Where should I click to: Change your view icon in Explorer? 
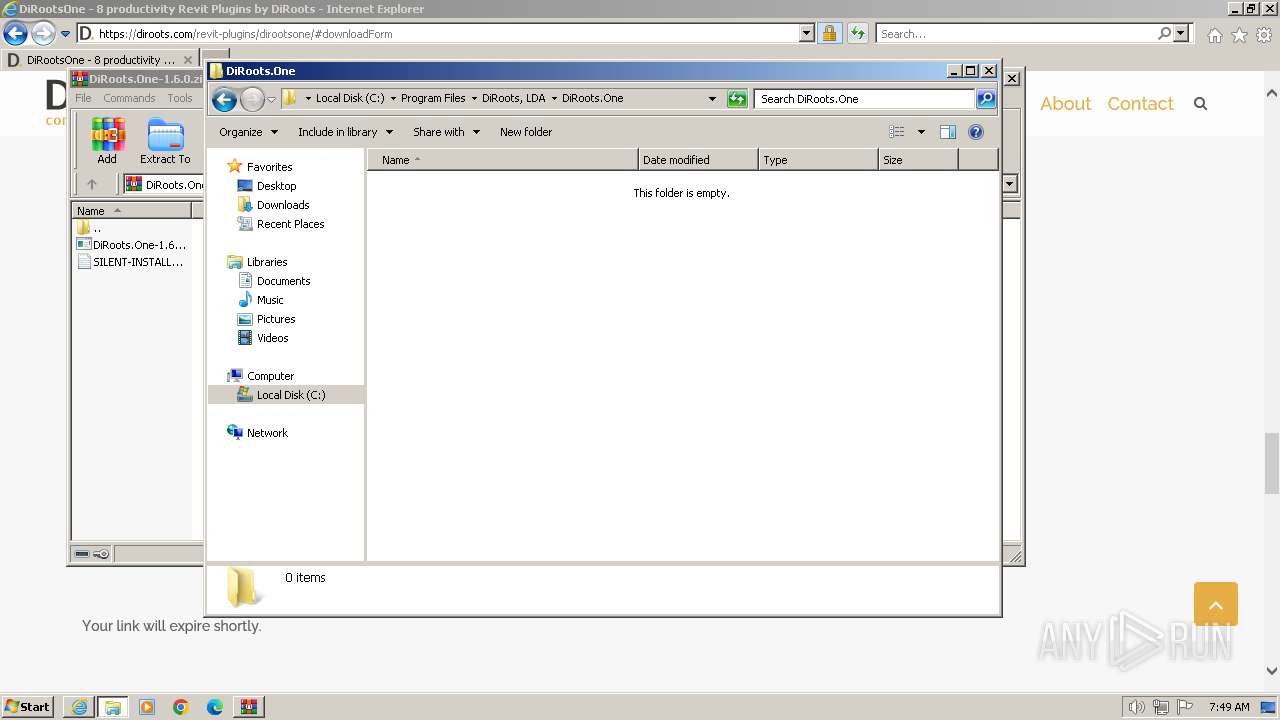click(x=897, y=132)
